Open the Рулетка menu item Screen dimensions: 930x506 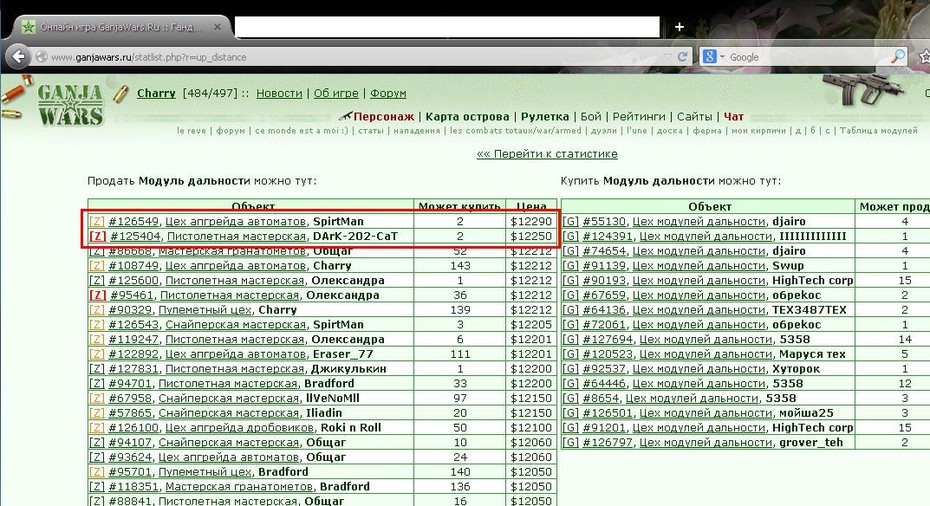(x=544, y=116)
